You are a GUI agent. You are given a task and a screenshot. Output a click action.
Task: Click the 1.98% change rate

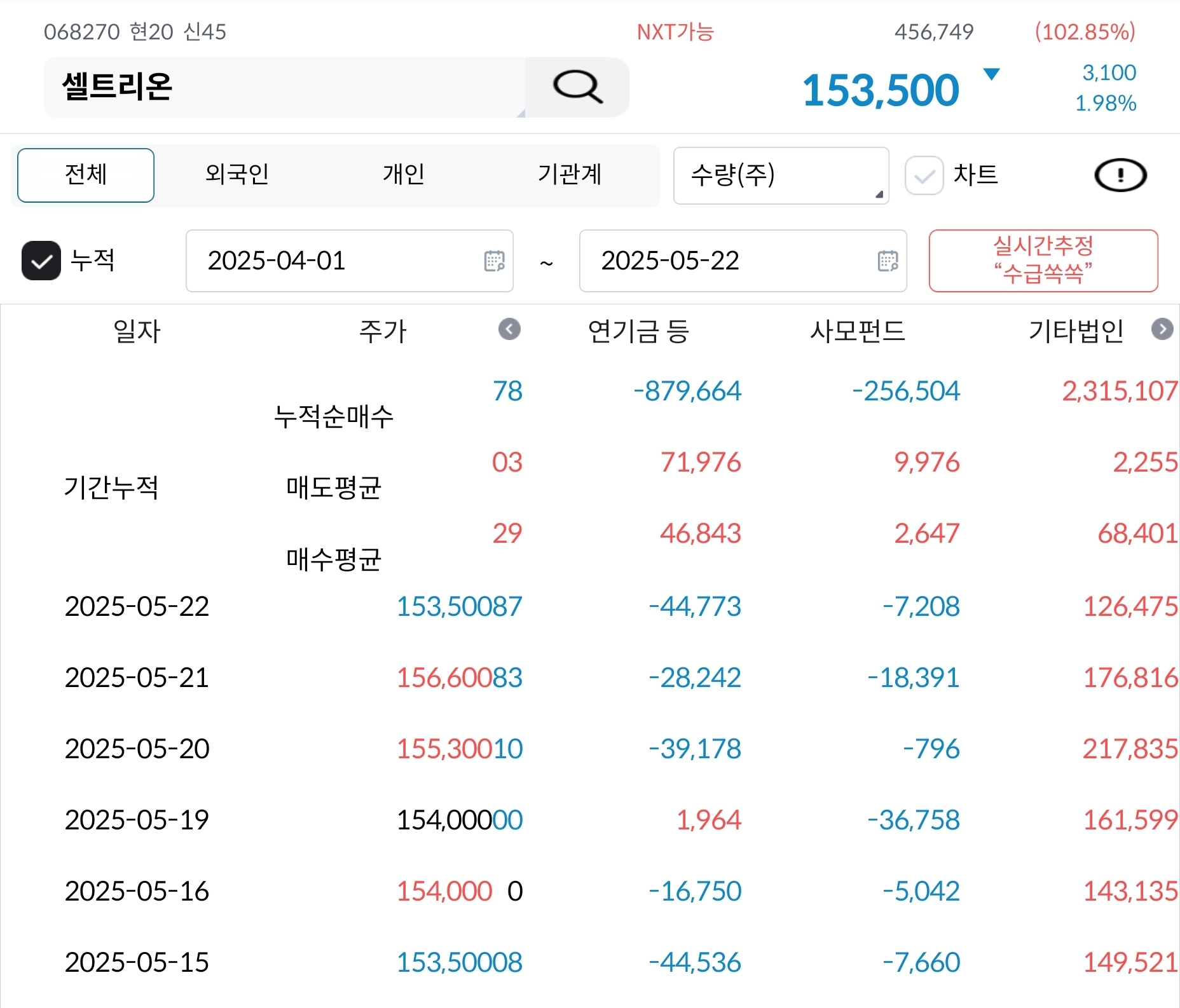pyautogui.click(x=1106, y=103)
